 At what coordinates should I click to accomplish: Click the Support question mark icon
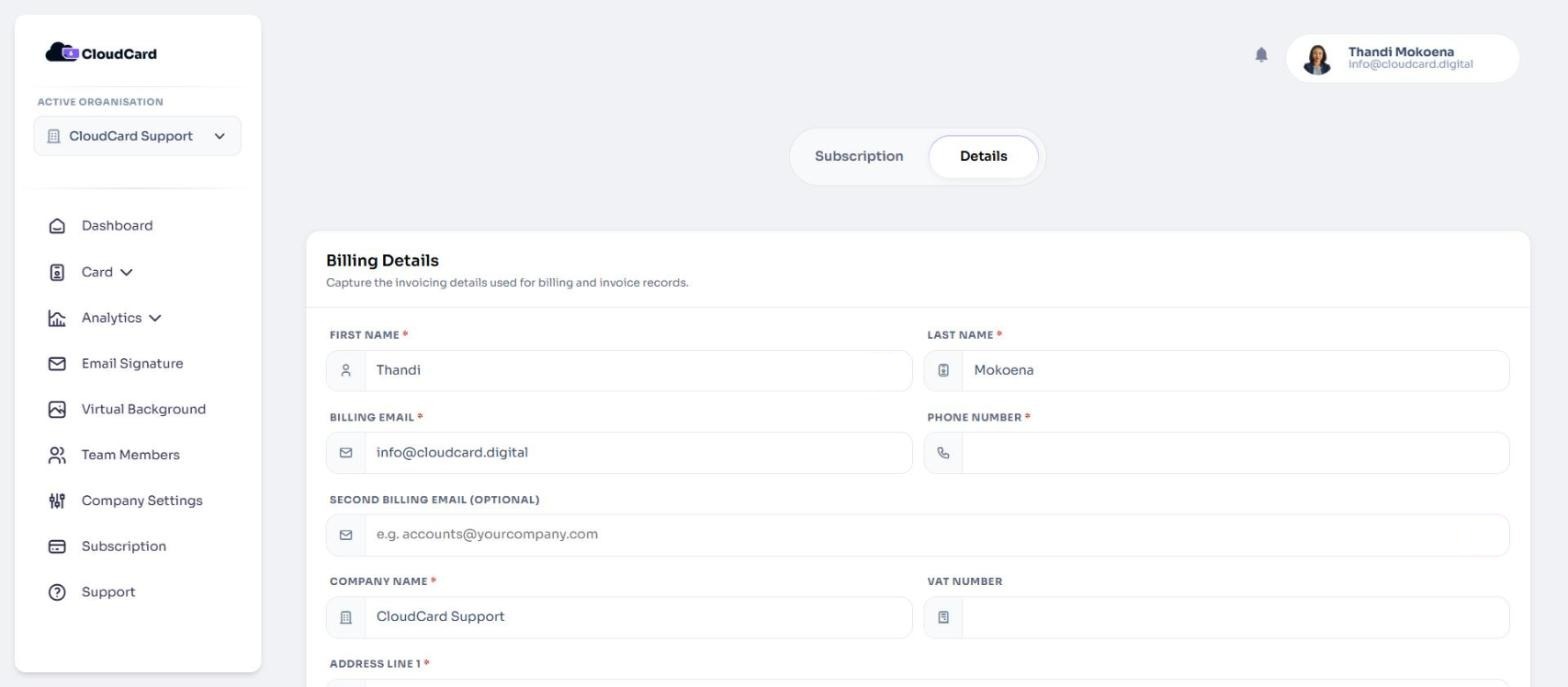pyautogui.click(x=57, y=592)
